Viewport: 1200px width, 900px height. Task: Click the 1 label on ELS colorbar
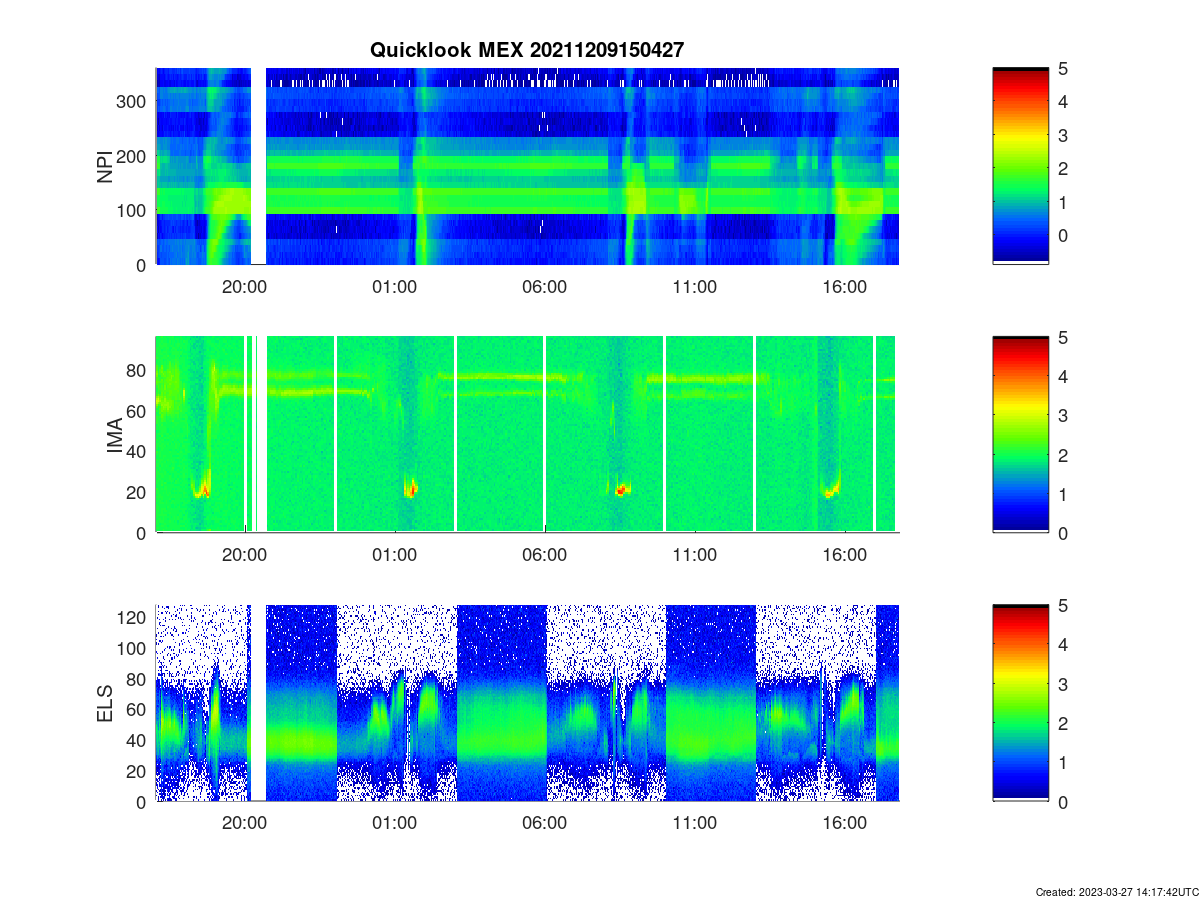click(x=1061, y=762)
